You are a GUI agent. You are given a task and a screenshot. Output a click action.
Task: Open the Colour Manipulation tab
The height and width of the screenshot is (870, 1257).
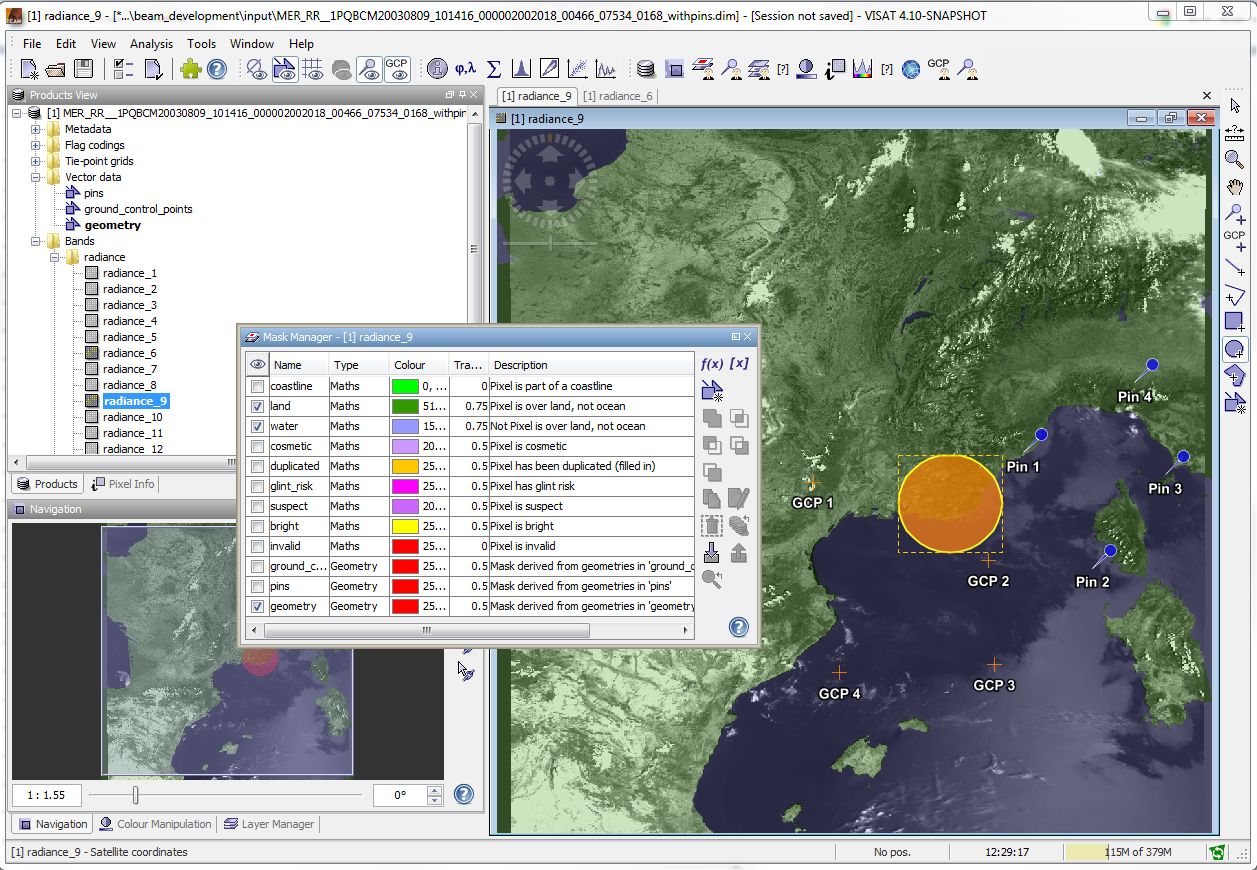point(156,824)
